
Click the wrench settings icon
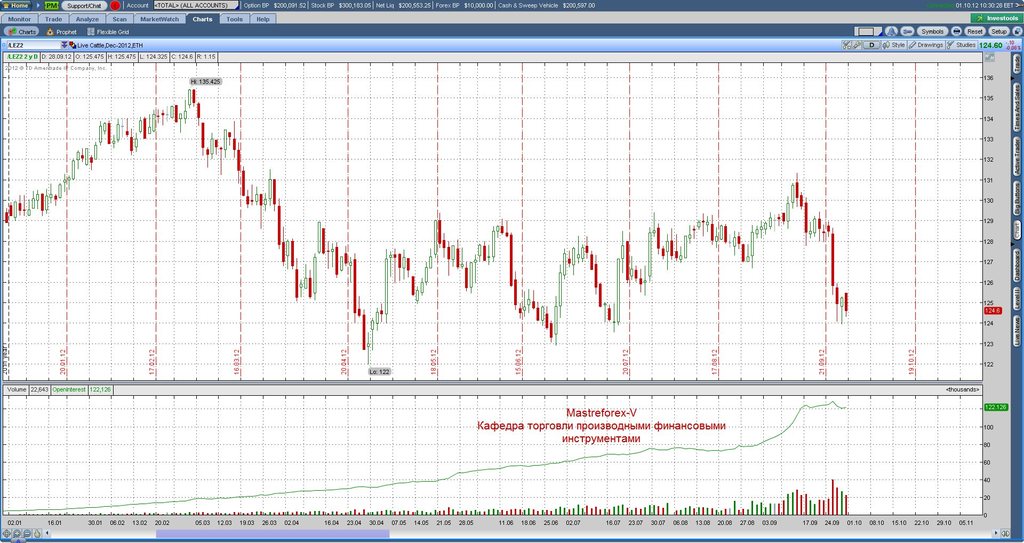tap(857, 45)
